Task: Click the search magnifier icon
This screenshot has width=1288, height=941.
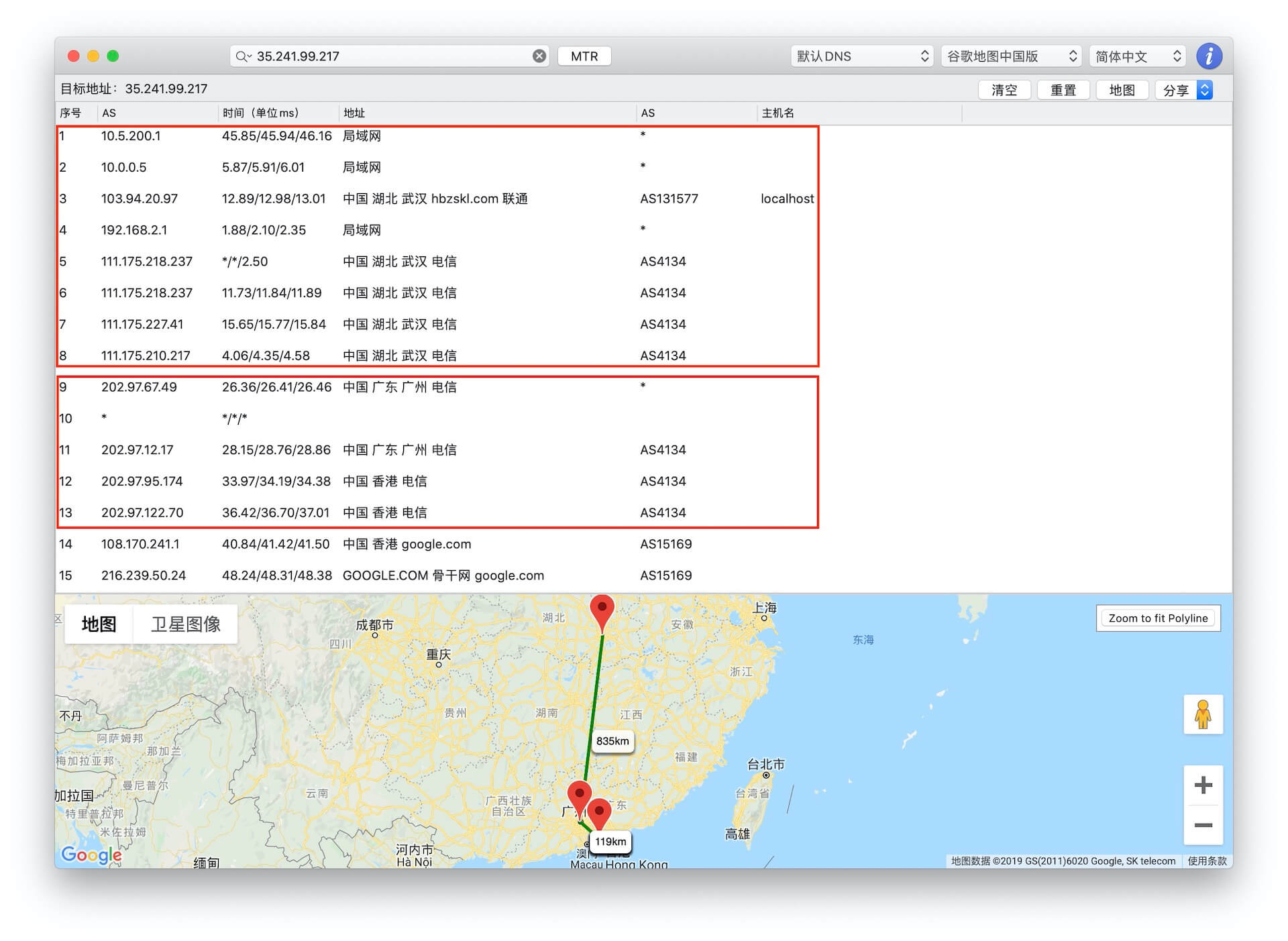Action: [x=242, y=56]
